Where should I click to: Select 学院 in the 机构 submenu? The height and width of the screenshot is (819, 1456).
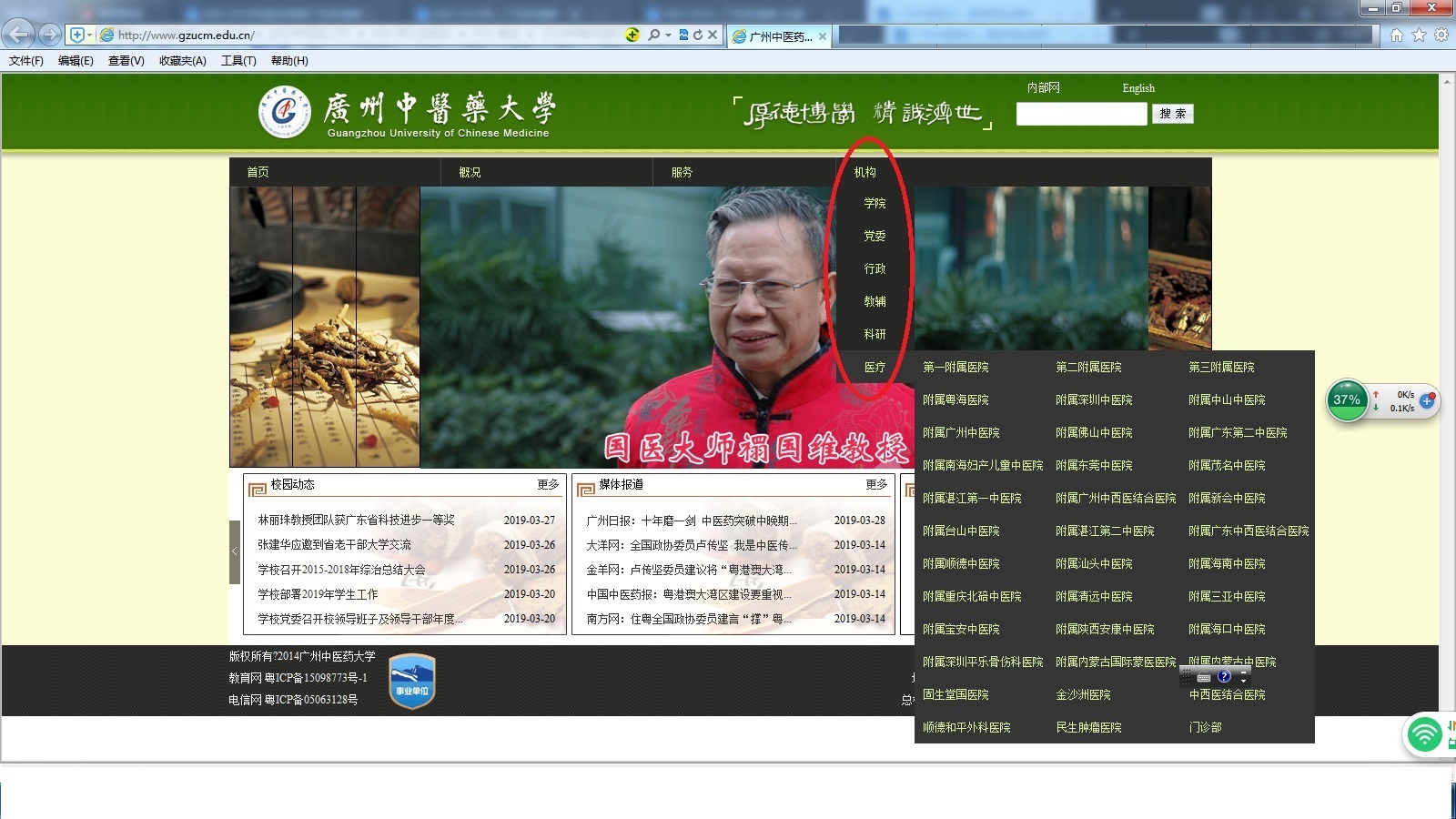(875, 203)
